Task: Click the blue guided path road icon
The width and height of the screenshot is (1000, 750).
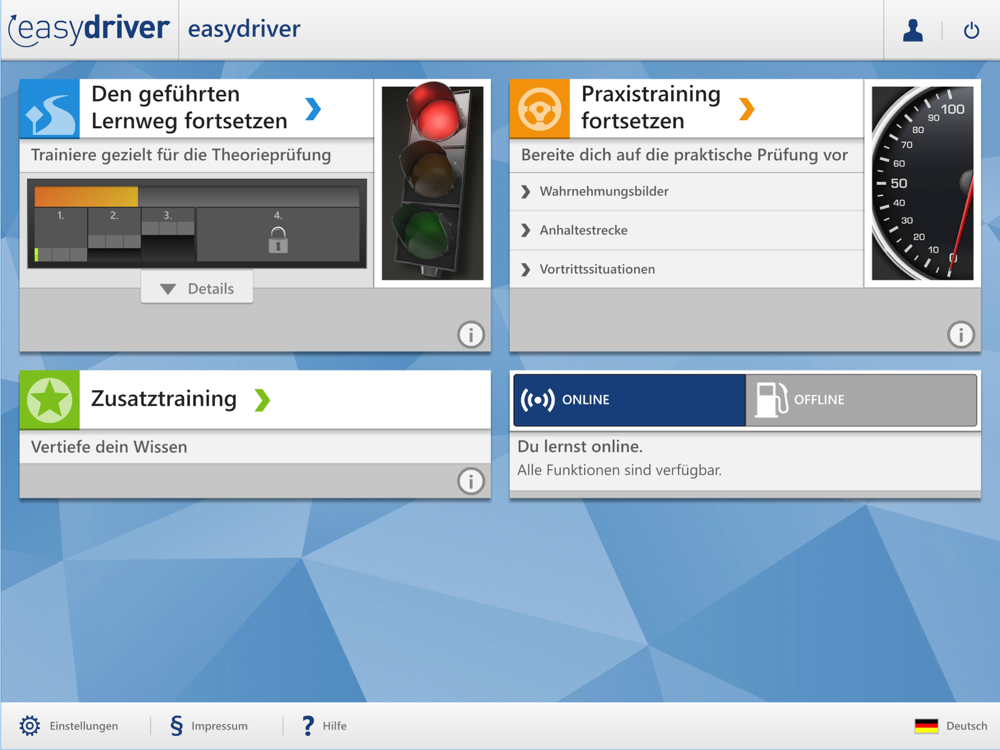Action: [50, 108]
